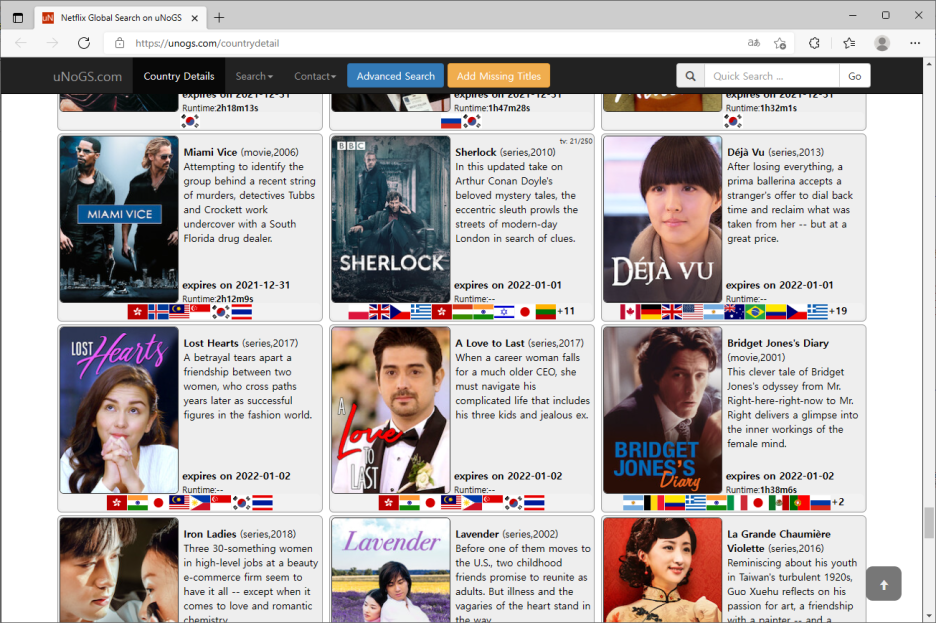
Task: Click the Brazil flag under Déjà Vu
Action: click(x=755, y=312)
